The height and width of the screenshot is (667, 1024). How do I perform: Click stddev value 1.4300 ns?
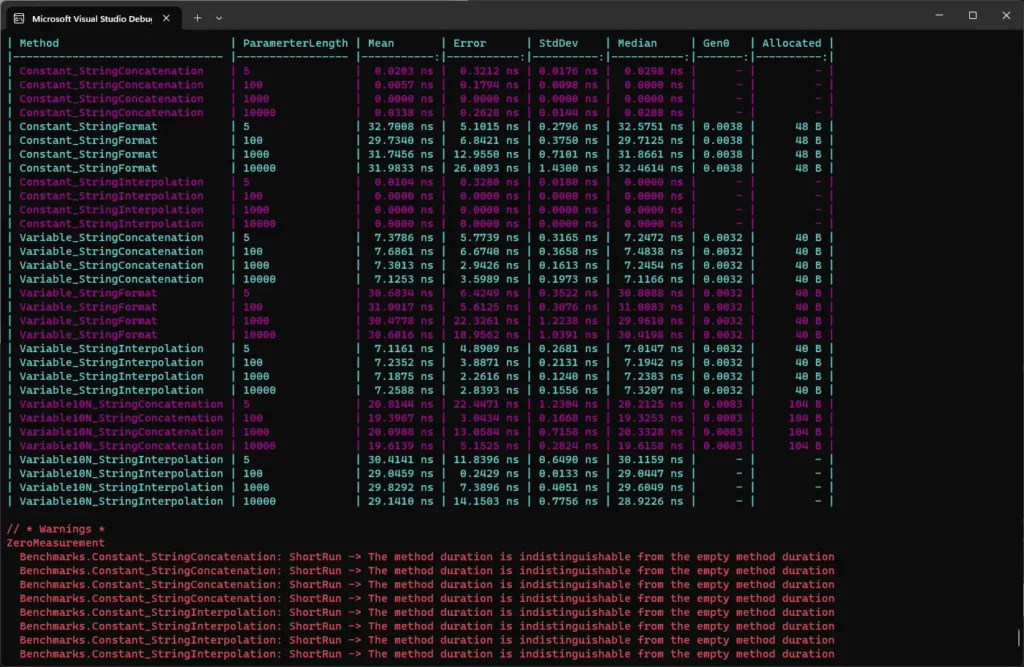pos(568,169)
